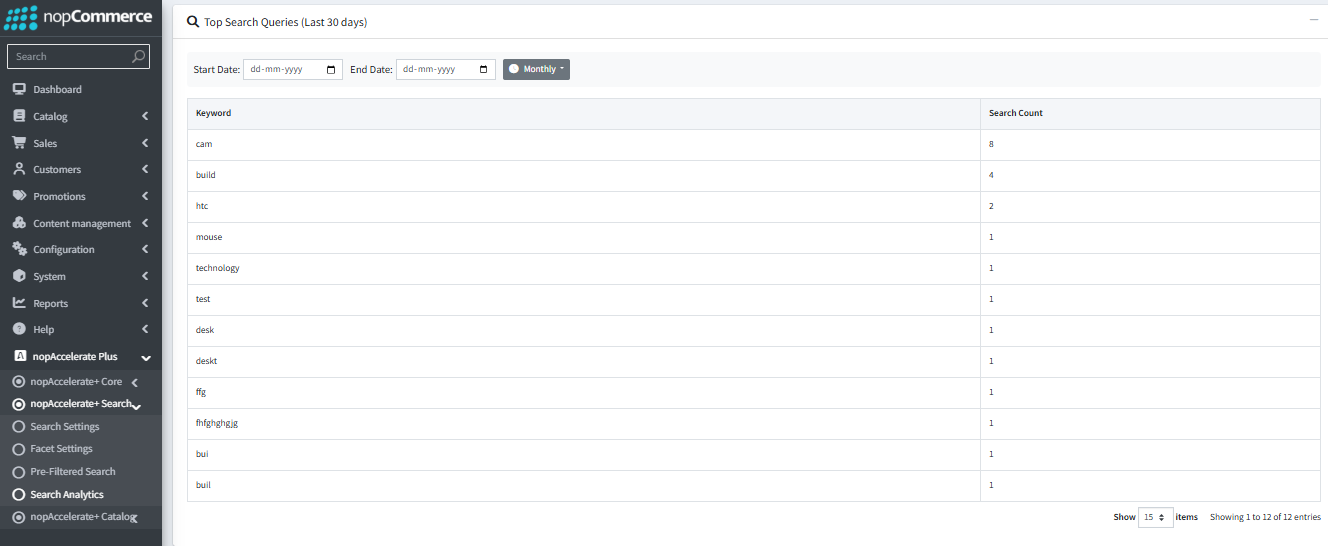Click the circle icon beside Facet Settings
The image size is (1328, 546).
point(18,449)
